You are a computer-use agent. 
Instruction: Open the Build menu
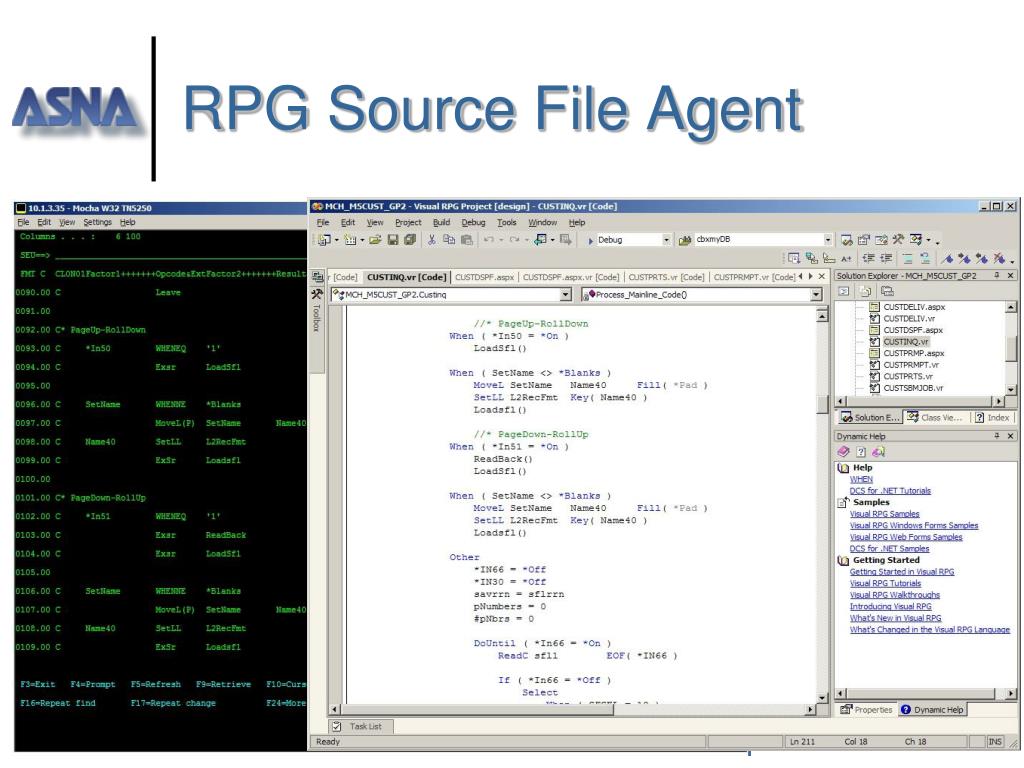(x=441, y=223)
